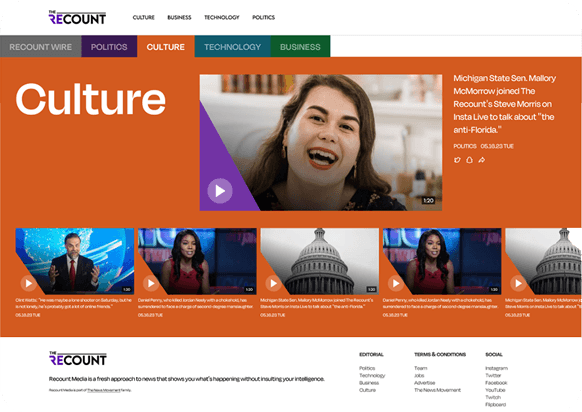Screen dimensions: 582x412
Task: Open the large featured video thumbnail
Action: tap(321, 143)
